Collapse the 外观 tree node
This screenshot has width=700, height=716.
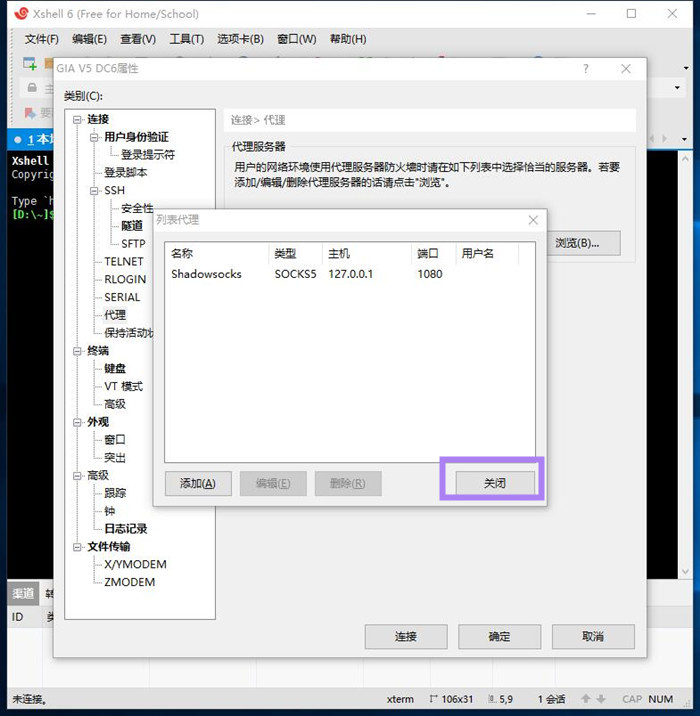[x=77, y=422]
